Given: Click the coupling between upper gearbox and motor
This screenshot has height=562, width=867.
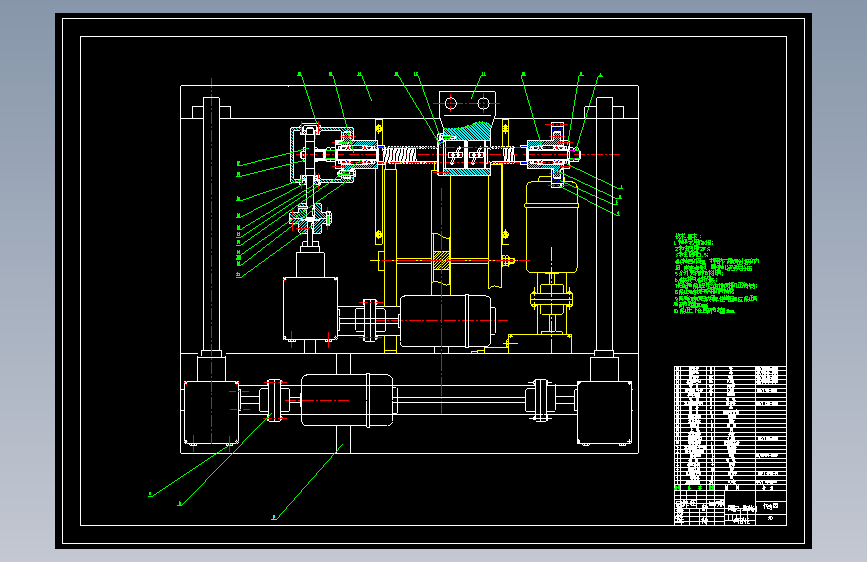Looking at the screenshot, I should (369, 320).
